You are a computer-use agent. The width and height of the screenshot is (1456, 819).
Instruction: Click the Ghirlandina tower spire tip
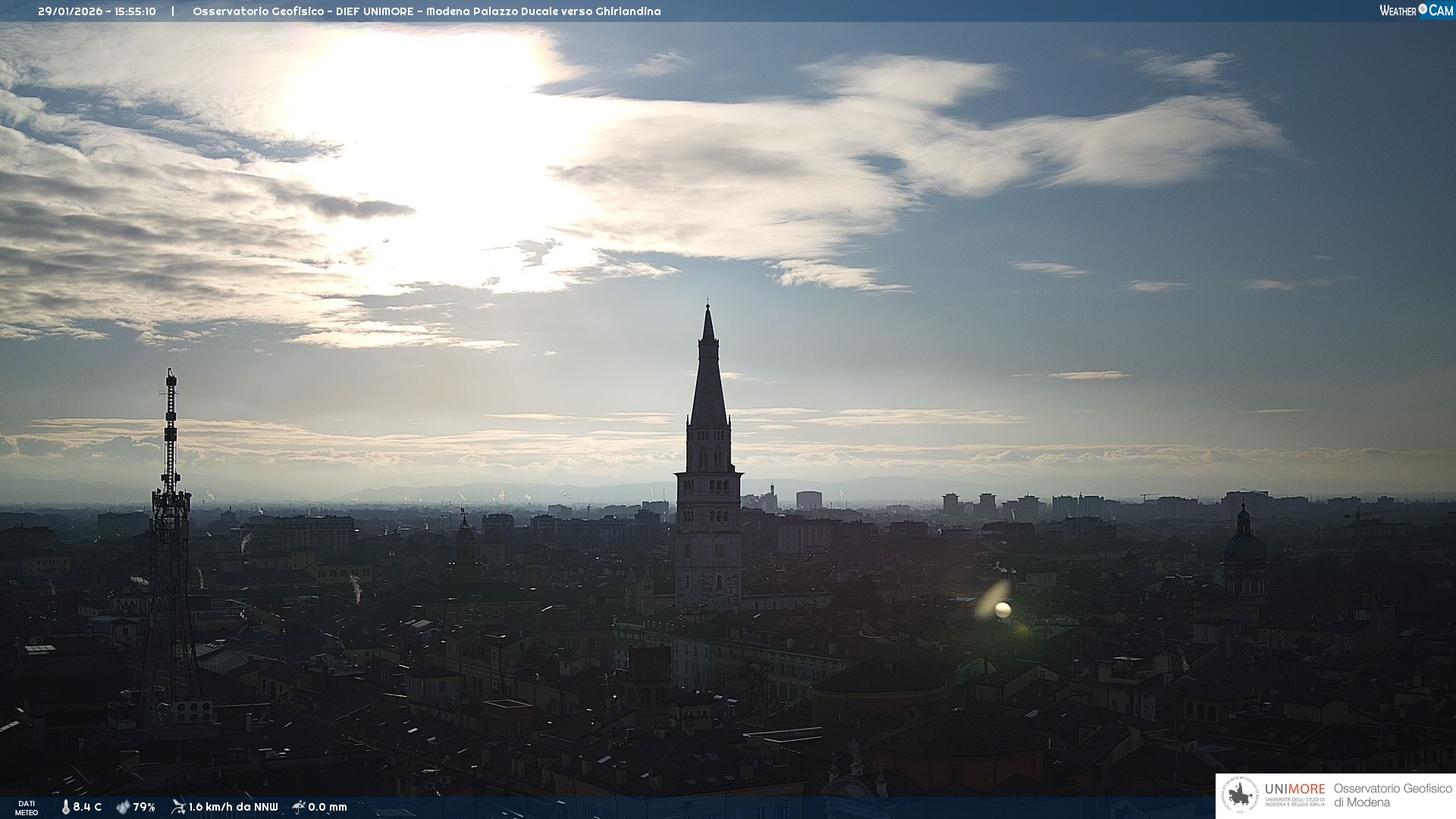pyautogui.click(x=708, y=307)
